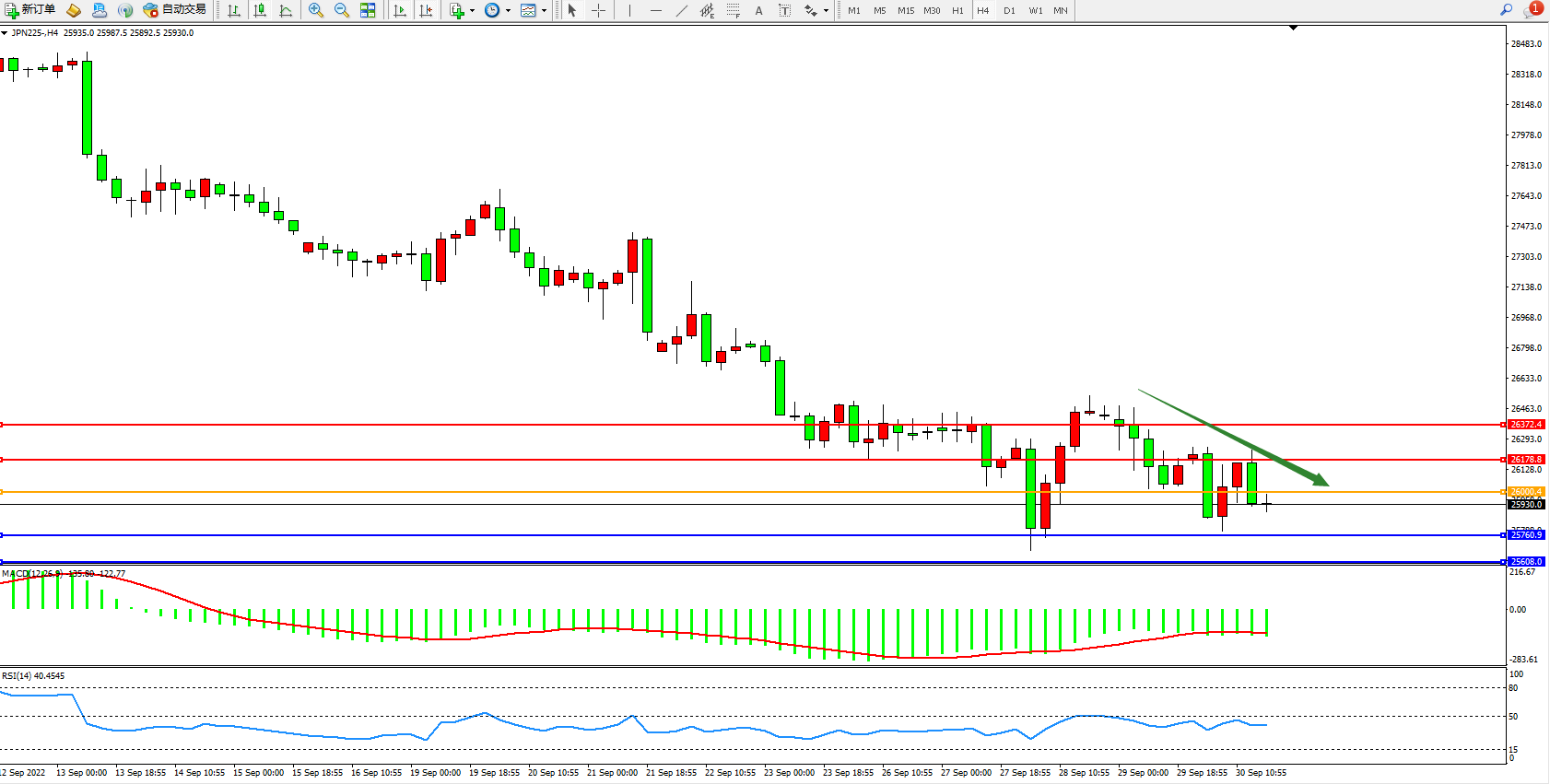
Task: Click the 新订单 new order button
Action: coord(30,10)
